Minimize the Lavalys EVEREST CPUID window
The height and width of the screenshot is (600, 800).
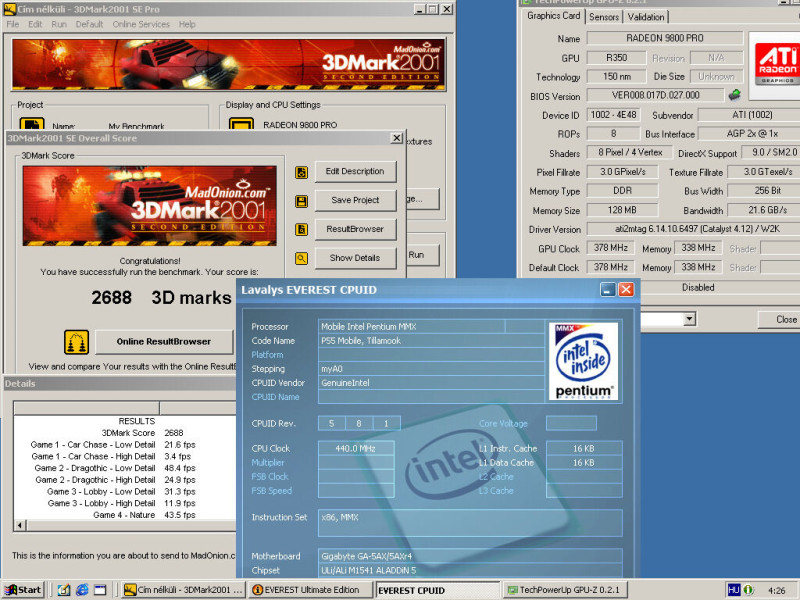pyautogui.click(x=607, y=290)
